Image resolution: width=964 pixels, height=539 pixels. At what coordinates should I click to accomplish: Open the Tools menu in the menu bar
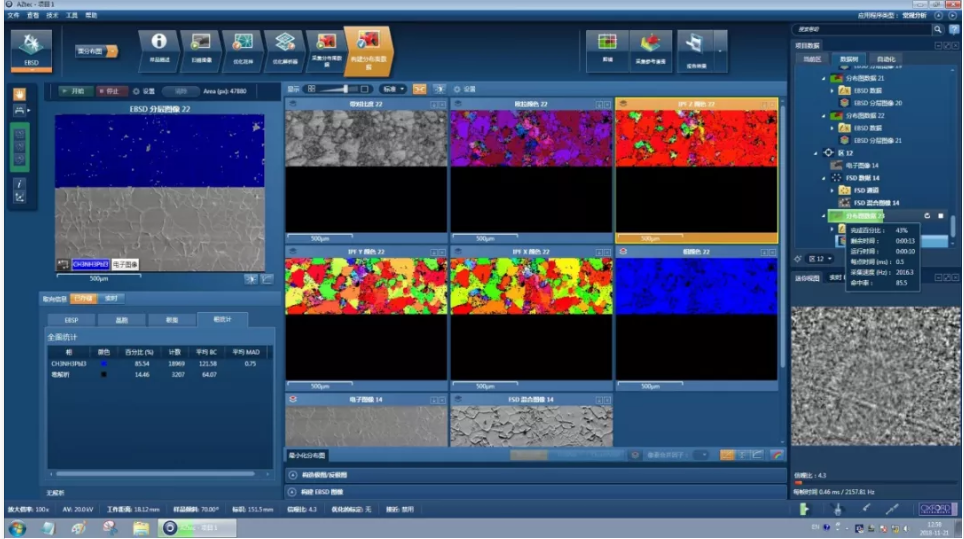[72, 15]
